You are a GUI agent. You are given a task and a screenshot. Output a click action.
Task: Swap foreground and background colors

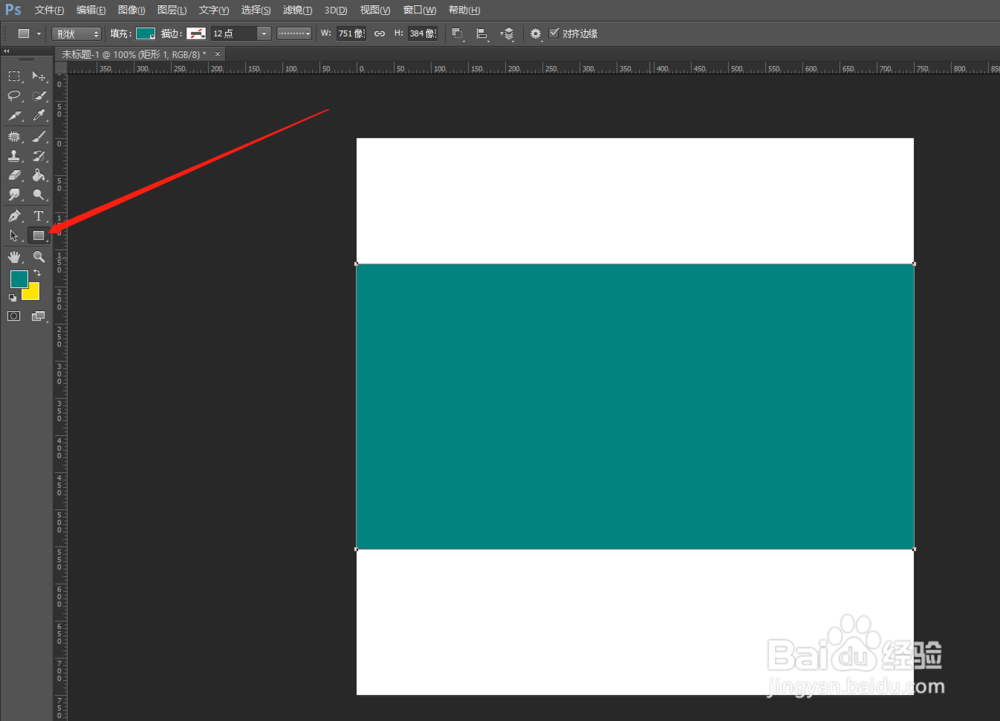(x=37, y=273)
